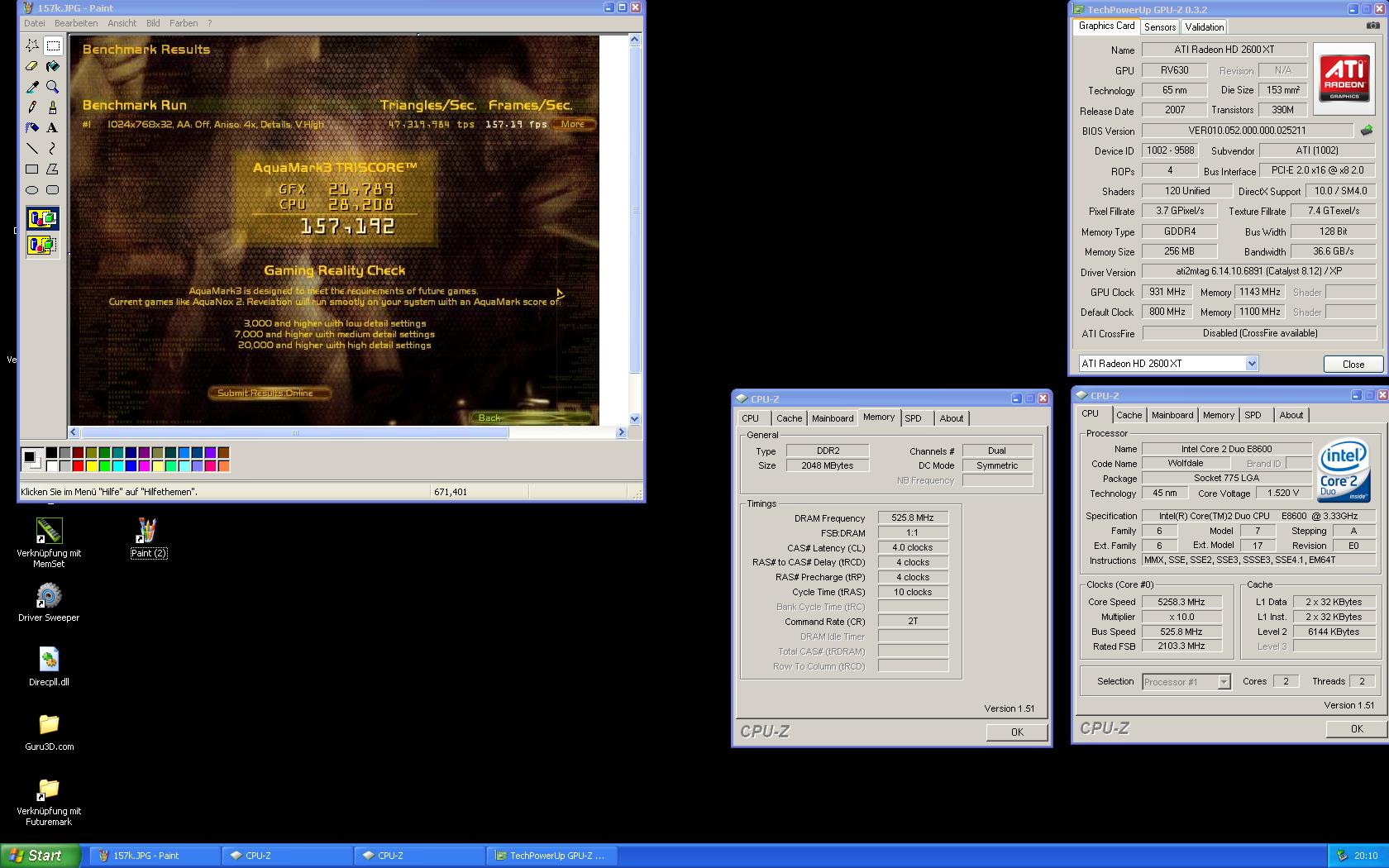The image size is (1389, 868).
Task: Switch to the Validation tab in GPU-Z
Action: pos(1205,27)
